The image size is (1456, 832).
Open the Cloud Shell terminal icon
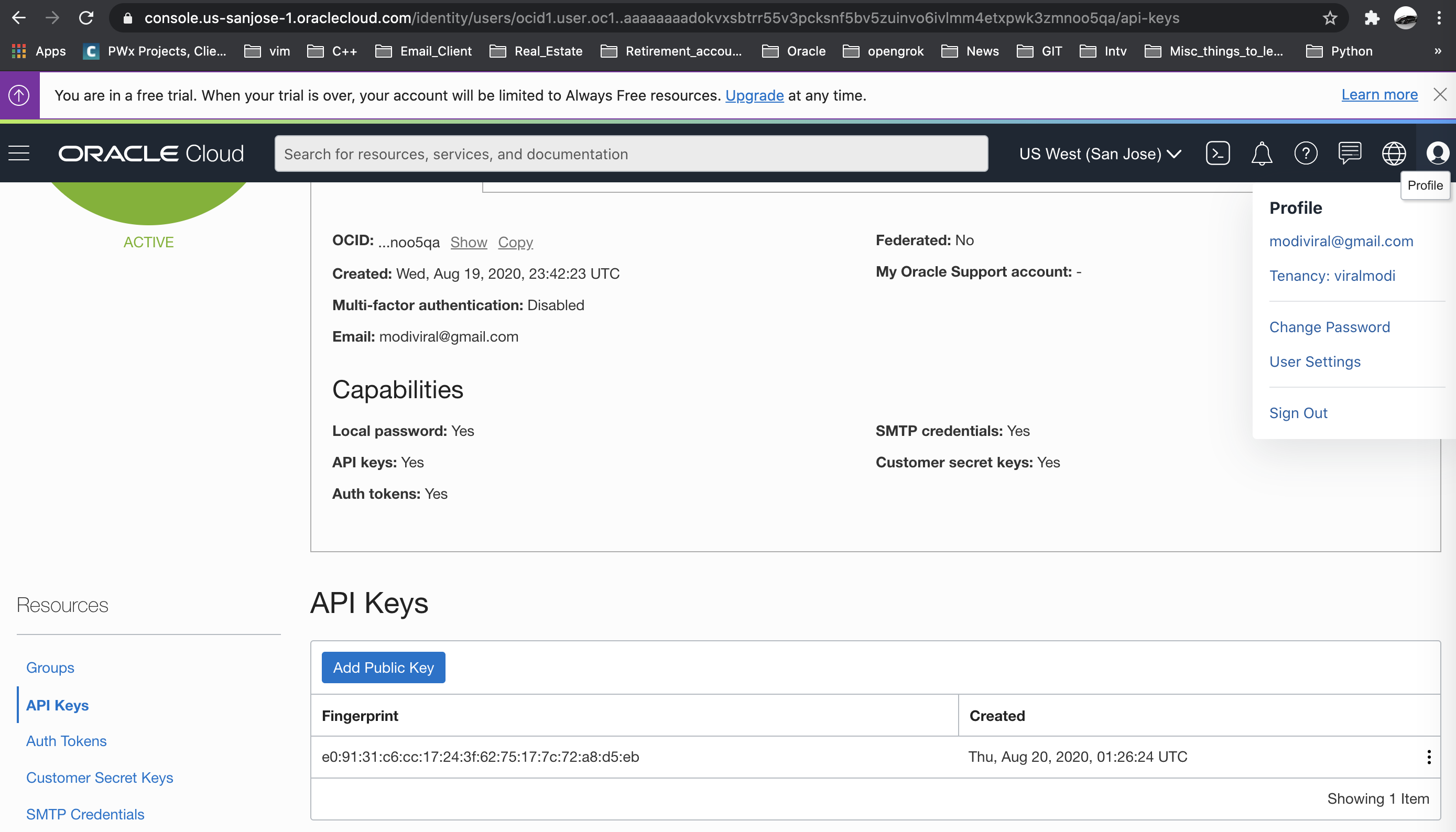pos(1217,153)
